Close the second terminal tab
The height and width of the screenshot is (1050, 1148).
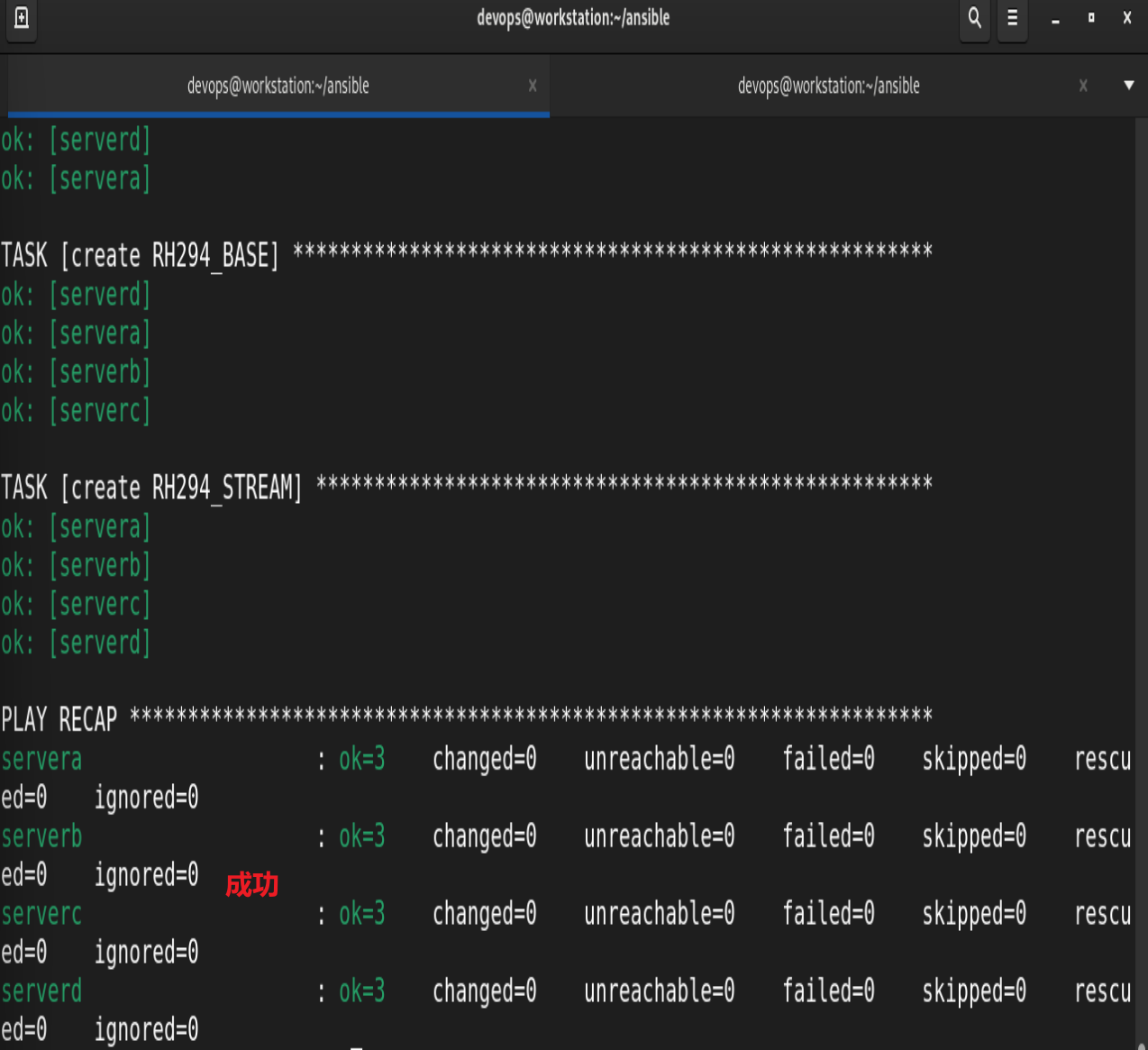tap(1083, 86)
